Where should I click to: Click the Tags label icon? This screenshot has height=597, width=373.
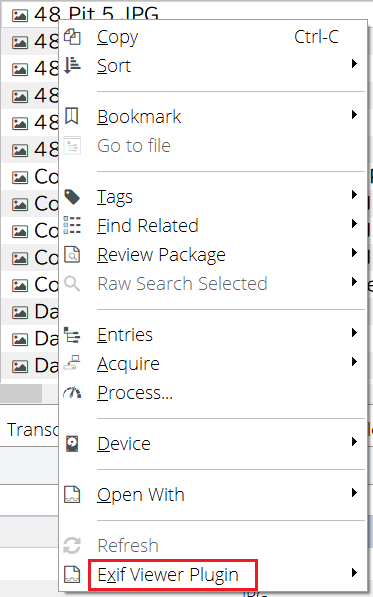72,197
